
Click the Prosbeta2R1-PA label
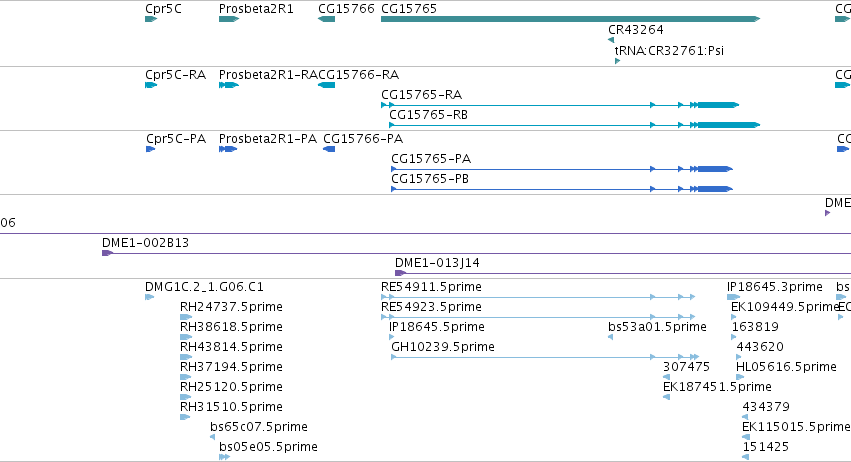(268, 139)
